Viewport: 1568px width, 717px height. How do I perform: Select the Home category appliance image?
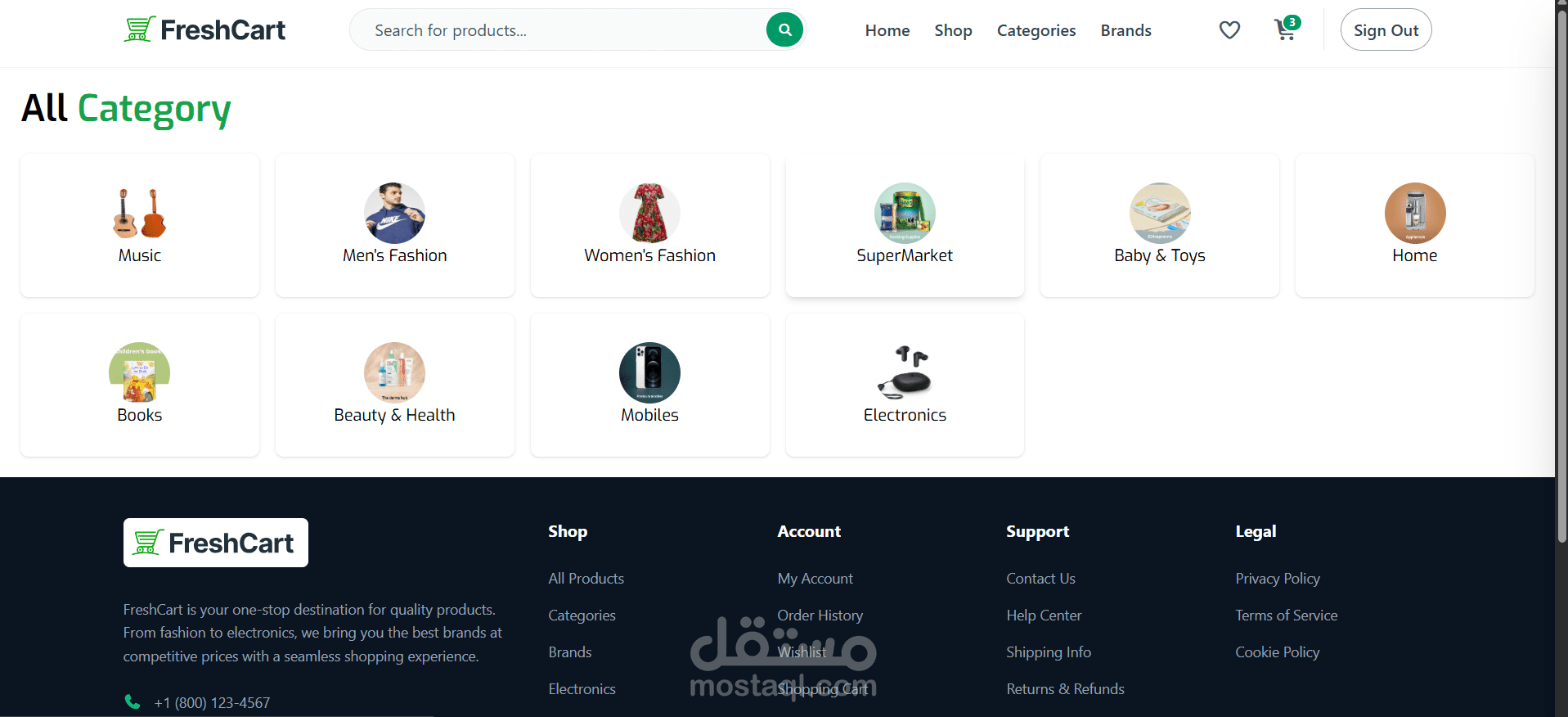(x=1415, y=213)
